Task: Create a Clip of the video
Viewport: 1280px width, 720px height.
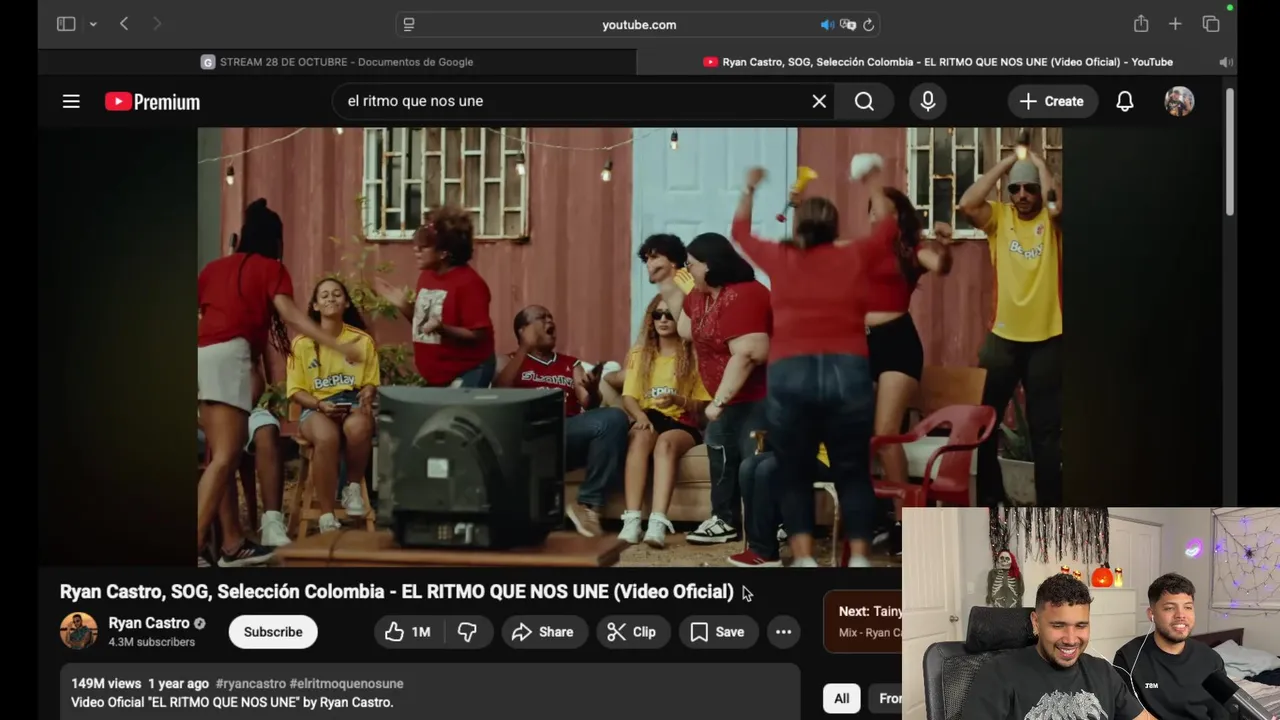Action: coord(632,632)
